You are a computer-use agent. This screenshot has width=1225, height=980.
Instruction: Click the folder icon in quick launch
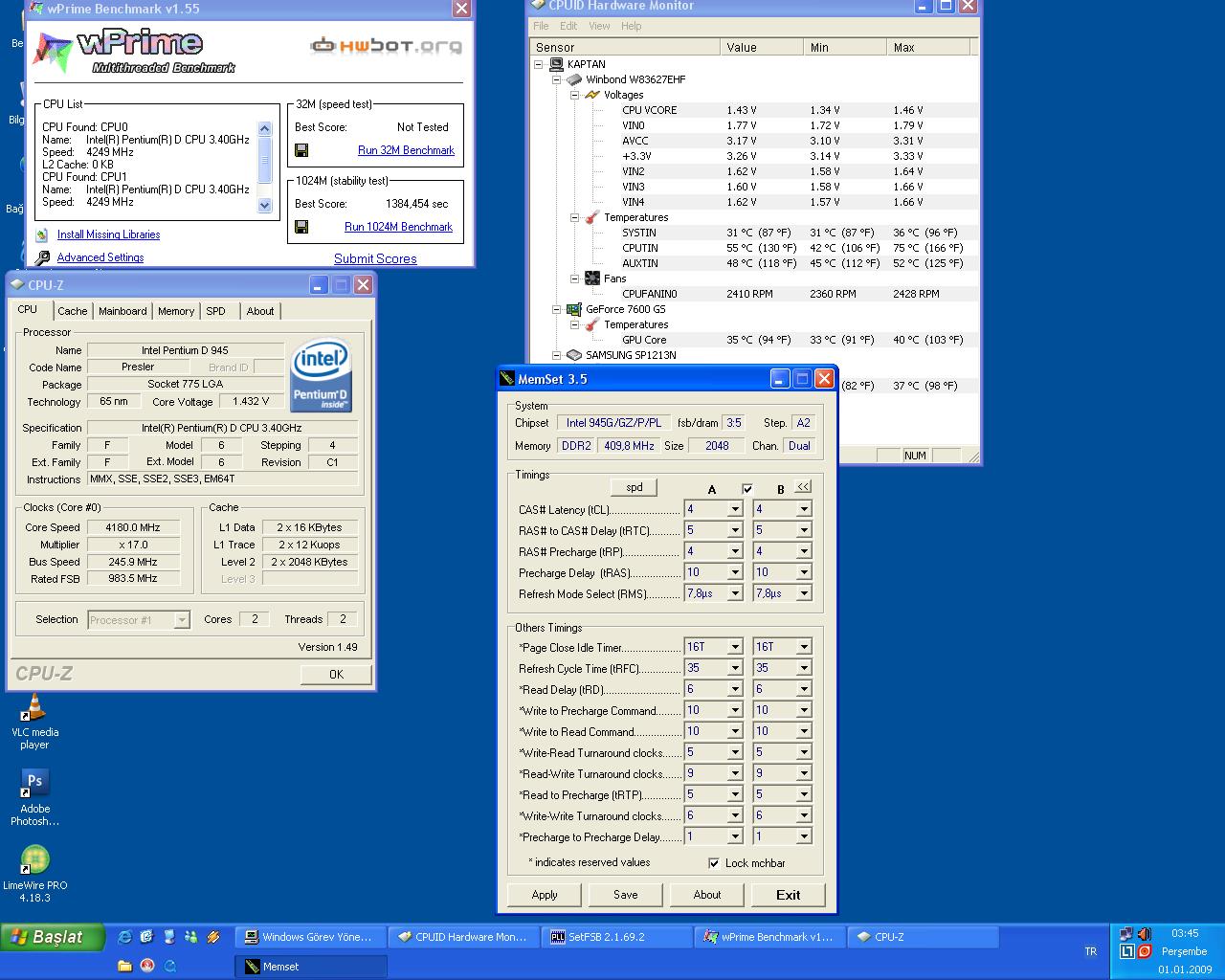(x=124, y=967)
